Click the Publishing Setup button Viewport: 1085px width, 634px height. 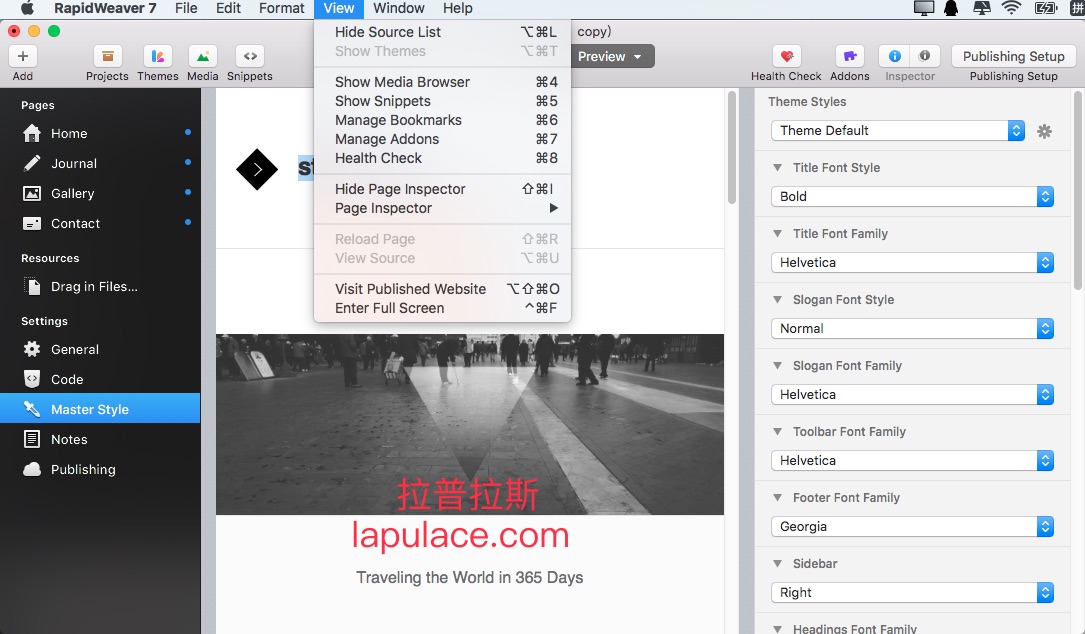click(1013, 56)
